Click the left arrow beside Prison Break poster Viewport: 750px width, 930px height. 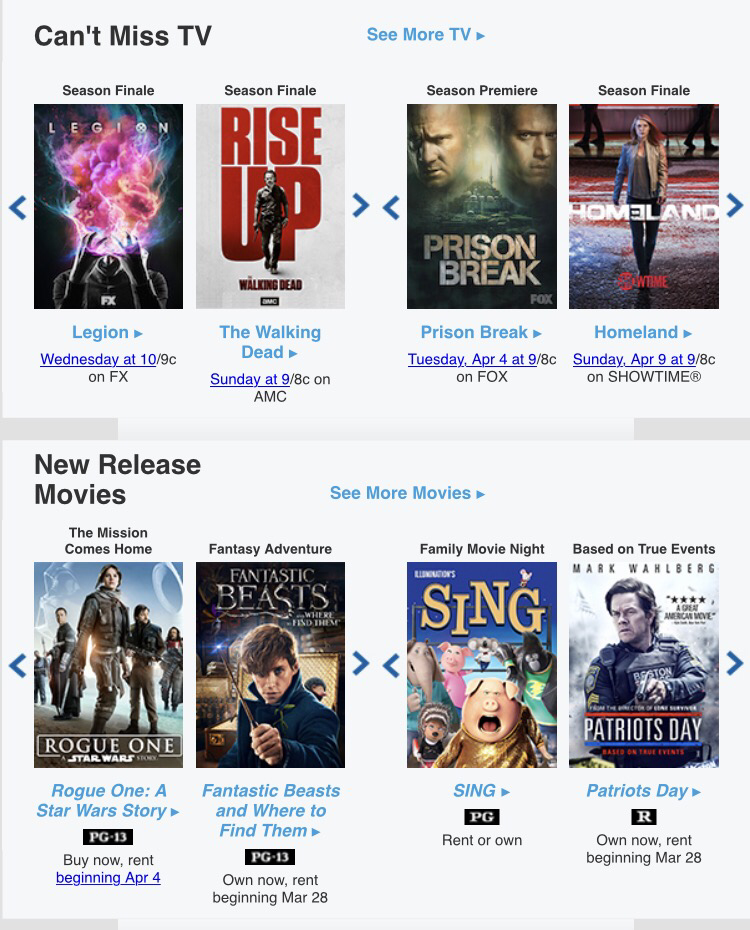391,208
